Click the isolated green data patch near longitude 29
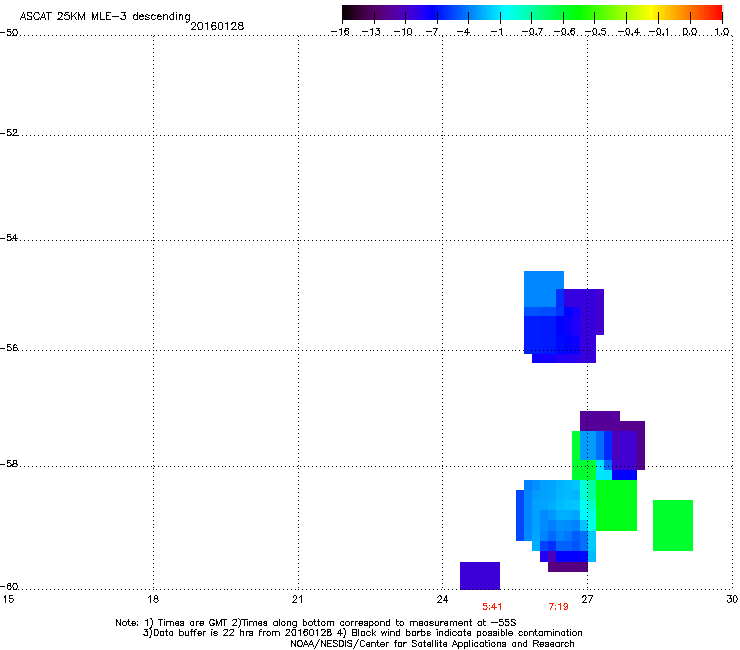The image size is (740, 650). coord(673,525)
